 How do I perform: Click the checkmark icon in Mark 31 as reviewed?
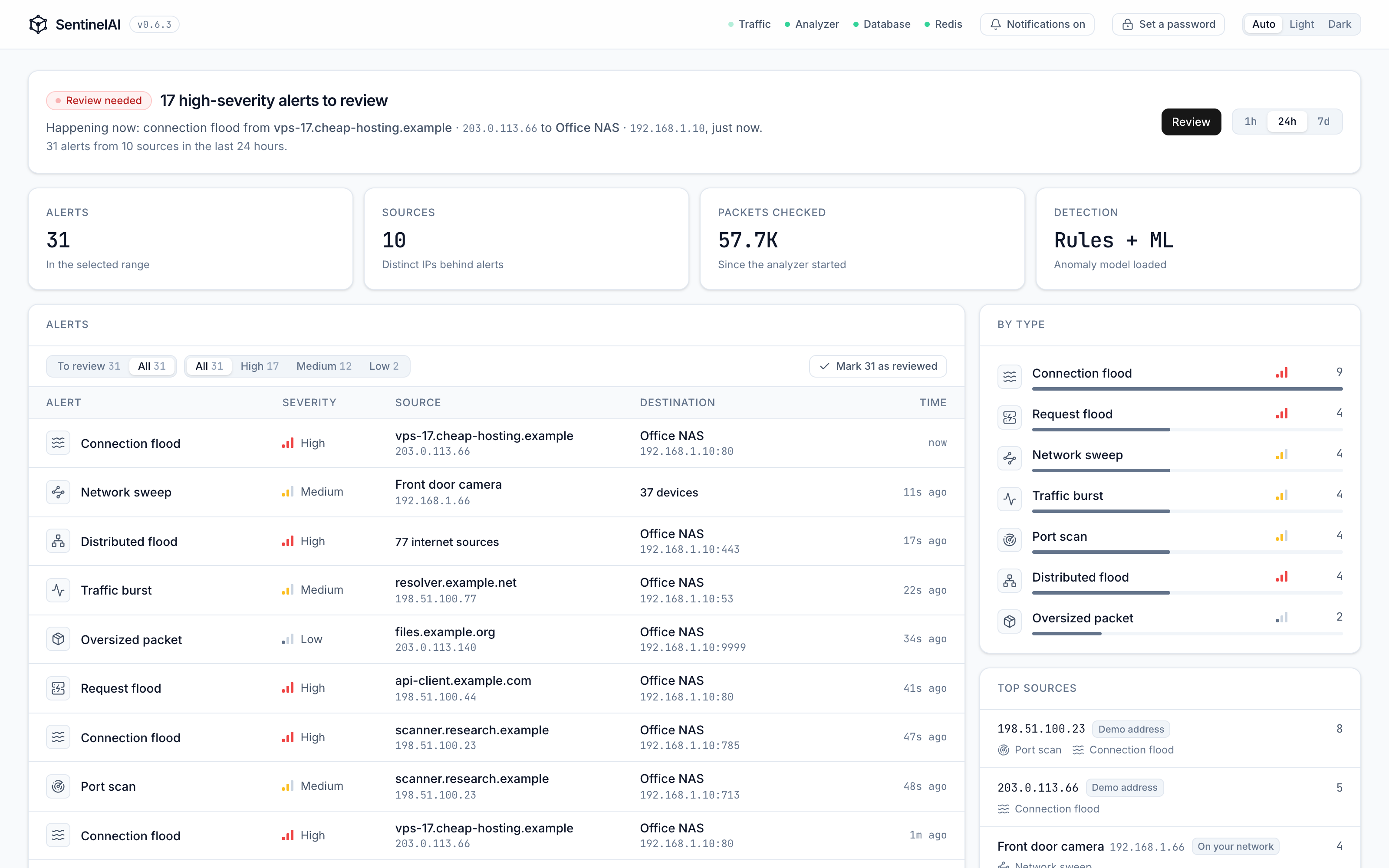[825, 366]
